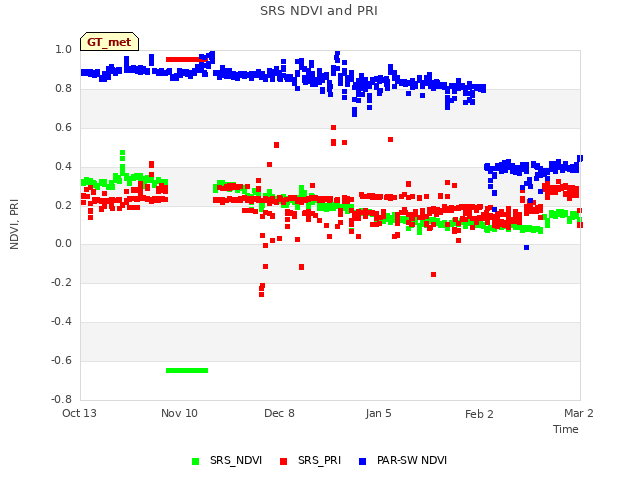Click the lowest red PRI outlier near -0.25

[262, 294]
